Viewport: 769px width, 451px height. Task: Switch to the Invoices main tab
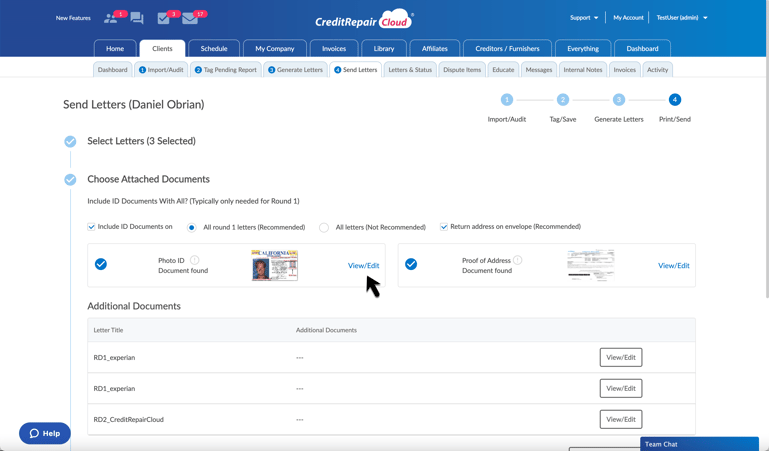point(334,48)
